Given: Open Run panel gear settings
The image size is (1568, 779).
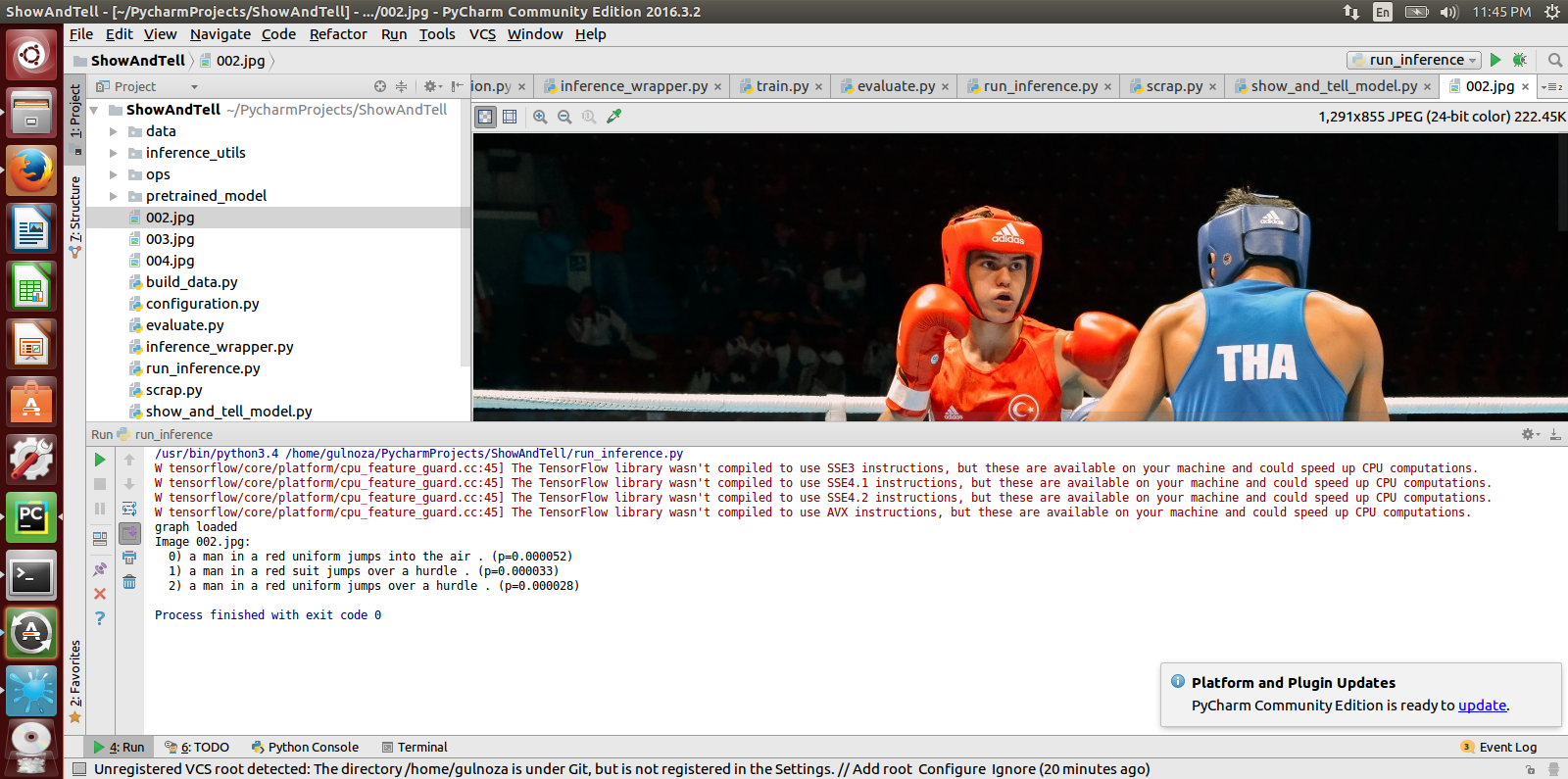Looking at the screenshot, I should (1530, 434).
